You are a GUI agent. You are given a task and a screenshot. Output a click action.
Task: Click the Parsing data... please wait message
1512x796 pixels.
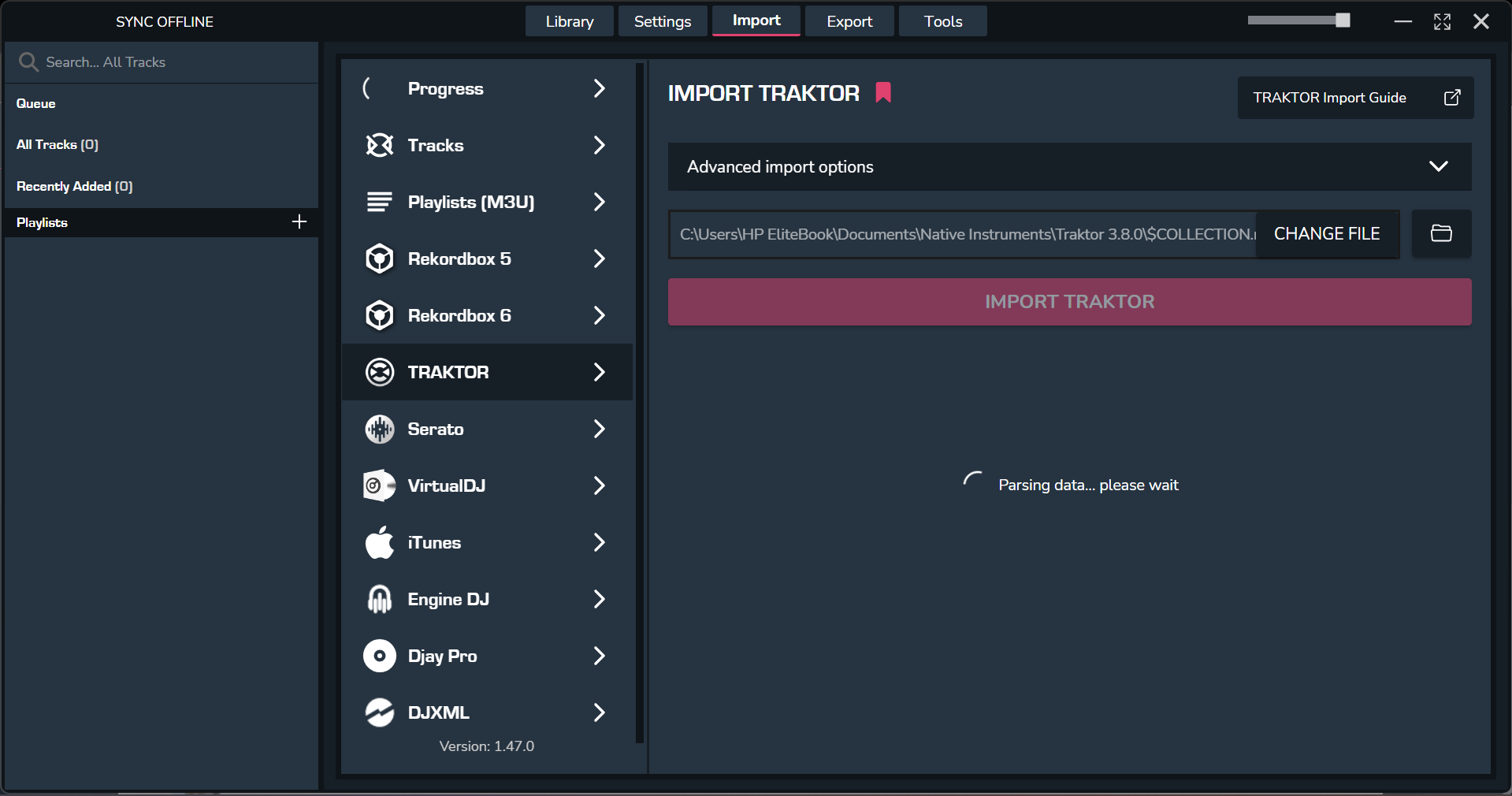(1088, 485)
